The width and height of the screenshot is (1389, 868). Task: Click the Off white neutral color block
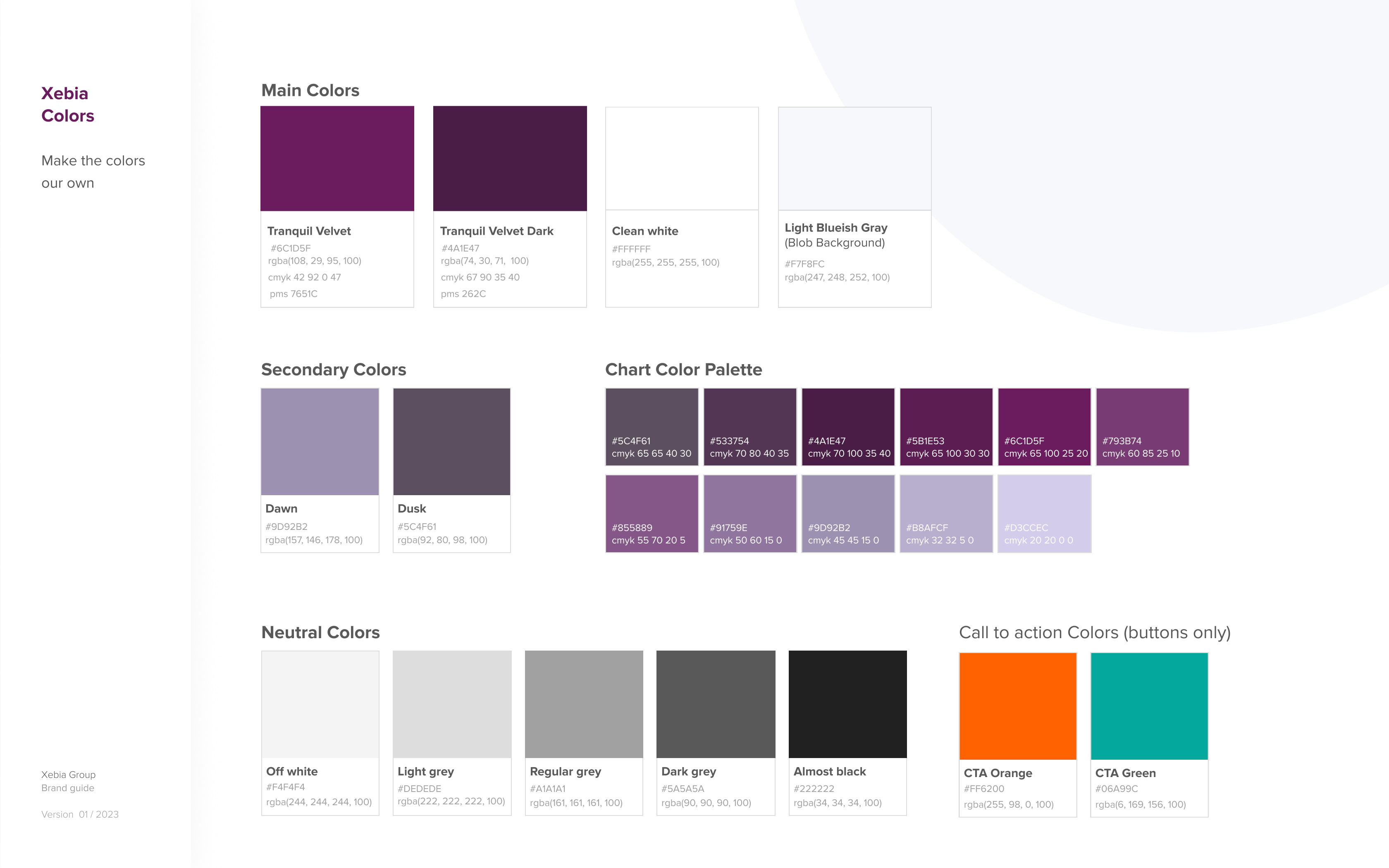tap(320, 704)
